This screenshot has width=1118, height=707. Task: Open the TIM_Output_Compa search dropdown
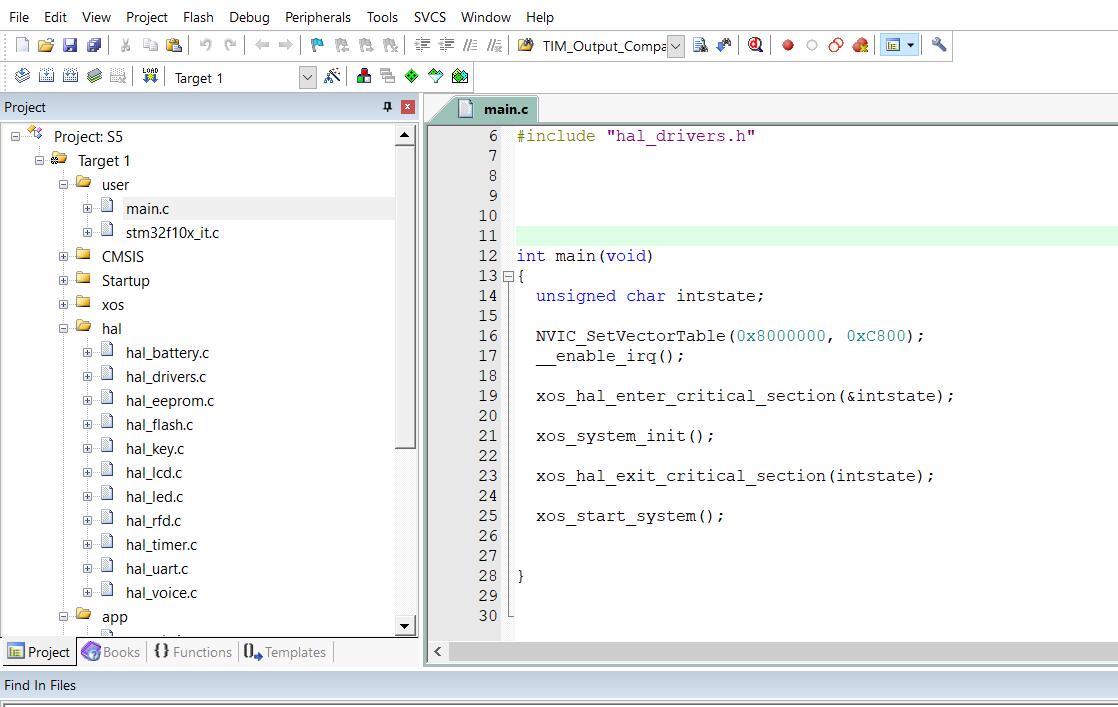tap(676, 47)
